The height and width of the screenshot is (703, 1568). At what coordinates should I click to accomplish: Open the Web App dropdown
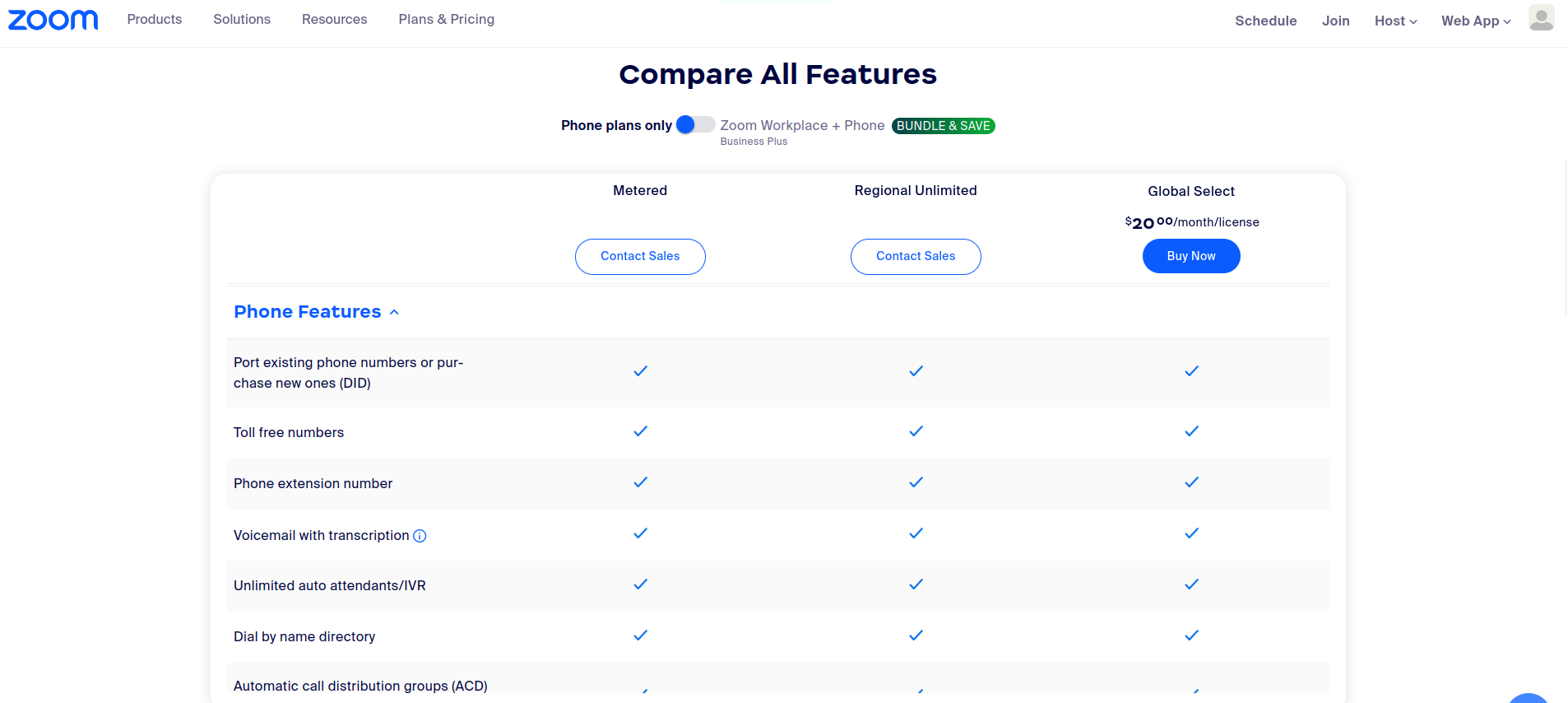[1476, 21]
